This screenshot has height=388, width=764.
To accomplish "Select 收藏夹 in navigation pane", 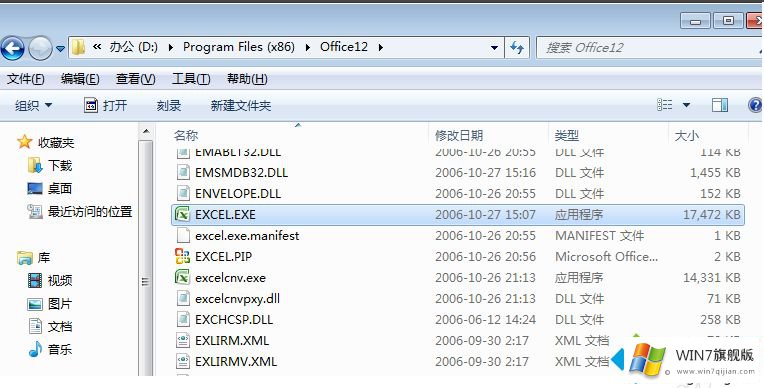I will [56, 143].
